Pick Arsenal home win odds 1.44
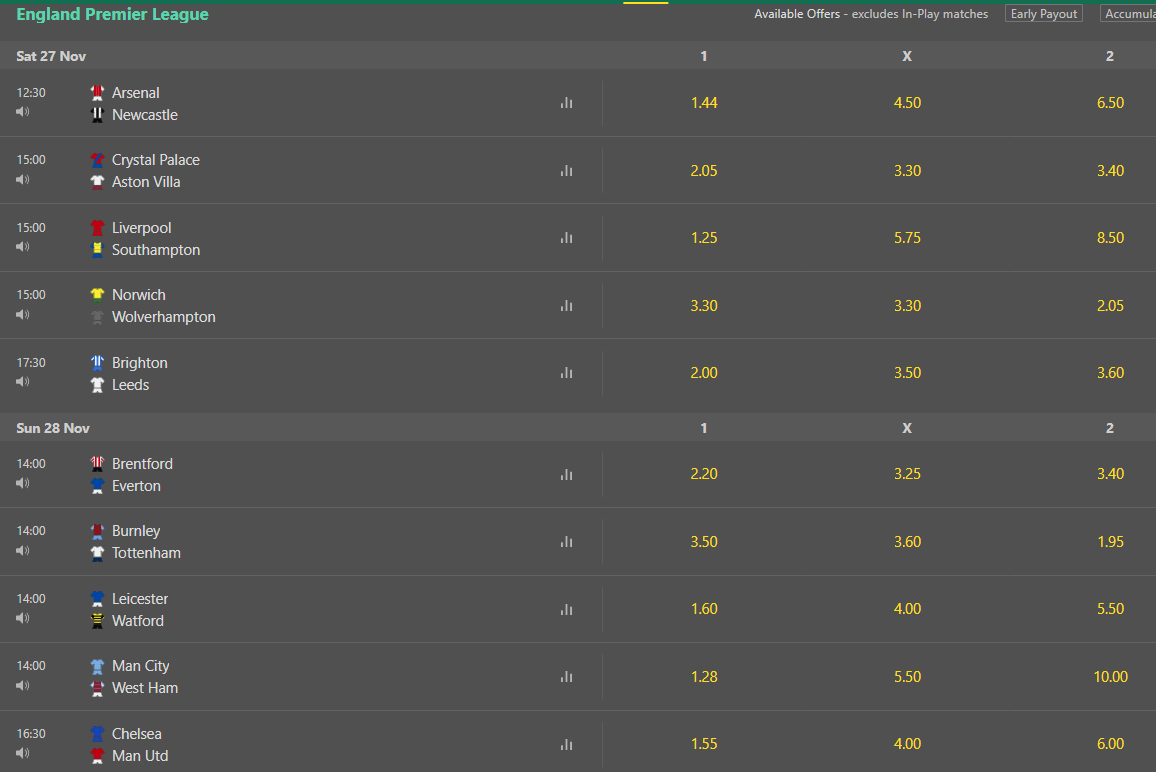 tap(704, 102)
